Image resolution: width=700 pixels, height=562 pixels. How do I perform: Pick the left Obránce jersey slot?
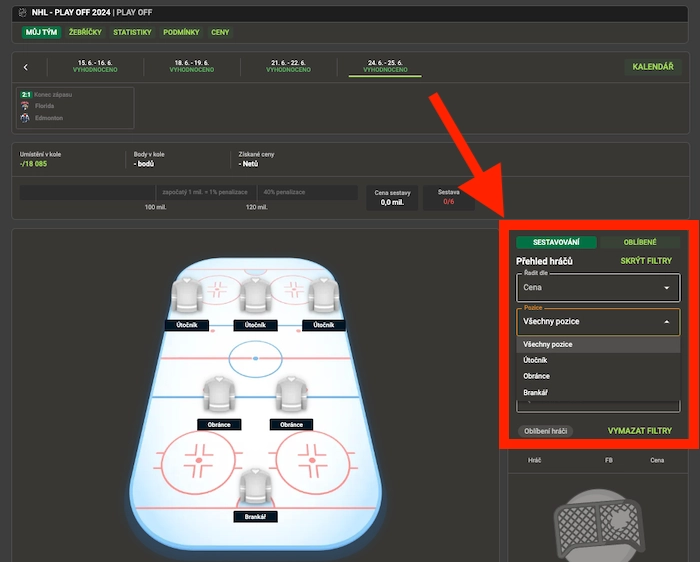point(219,395)
